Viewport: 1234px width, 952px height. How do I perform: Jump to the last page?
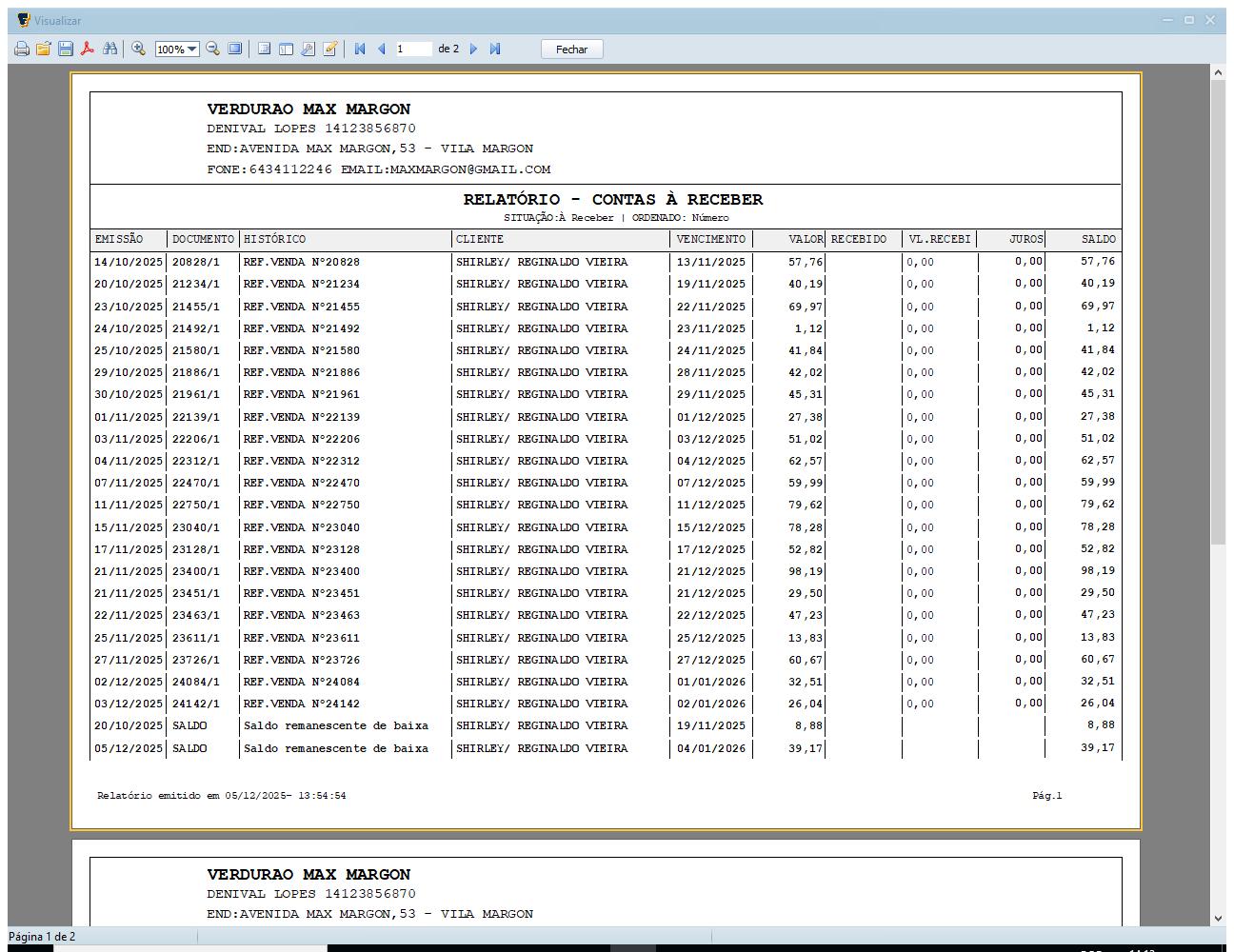(495, 49)
